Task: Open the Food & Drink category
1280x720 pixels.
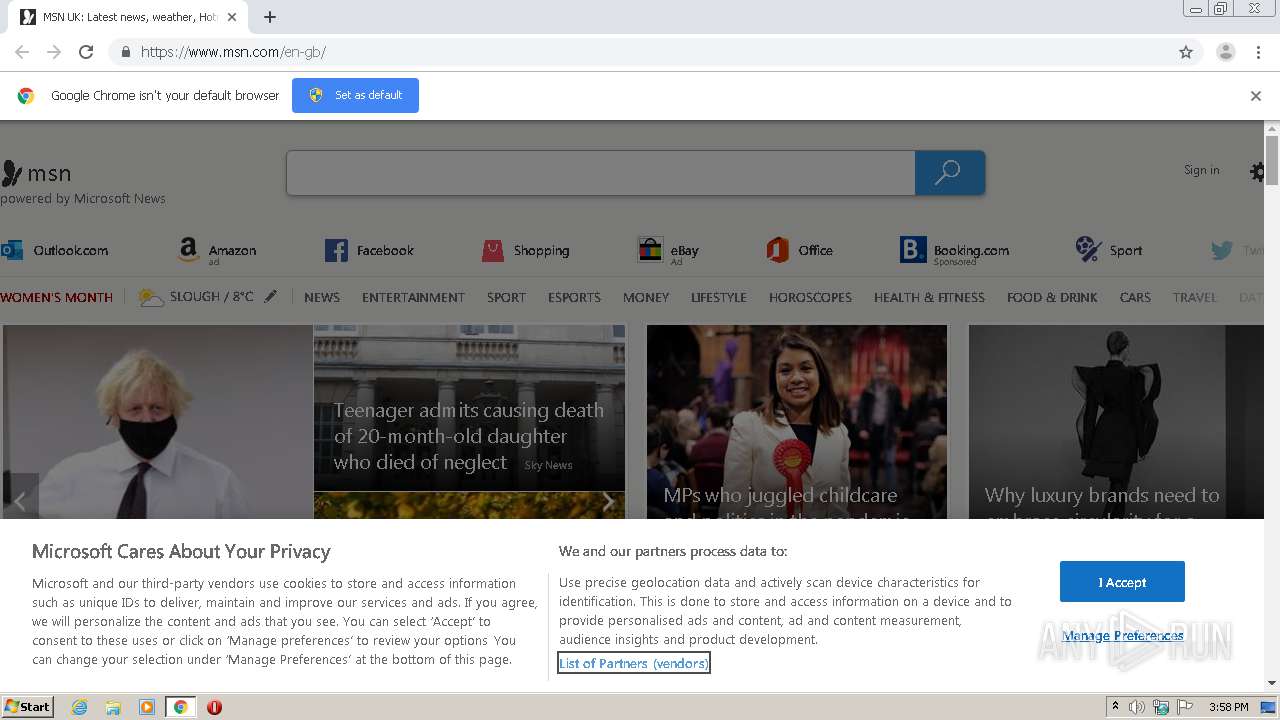Action: pyautogui.click(x=1052, y=297)
